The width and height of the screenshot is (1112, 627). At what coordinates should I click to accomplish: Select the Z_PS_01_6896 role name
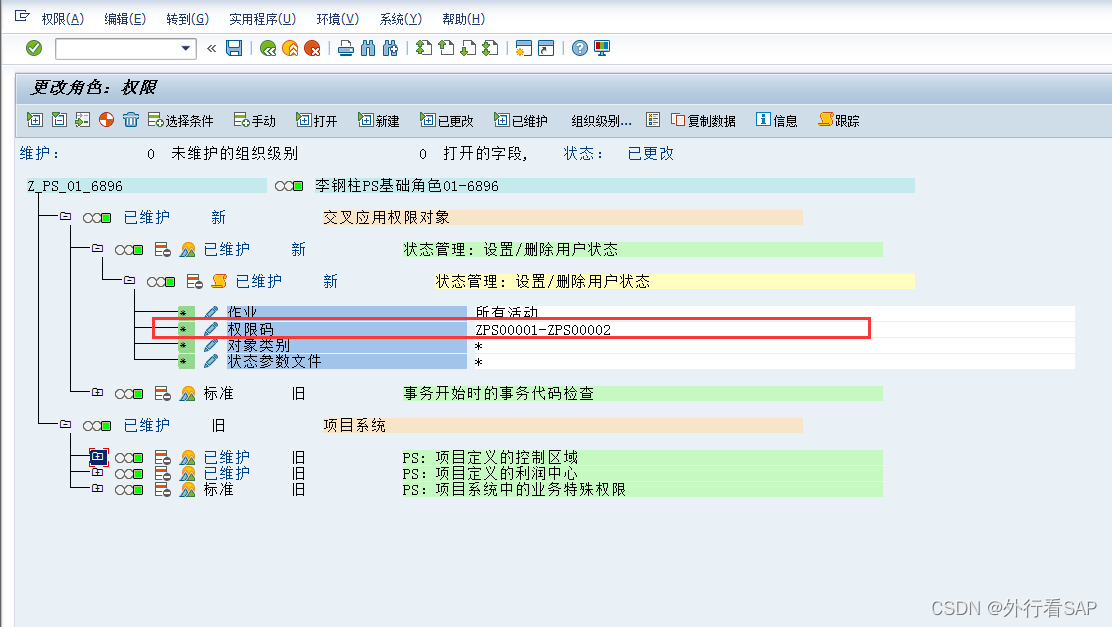(75, 186)
